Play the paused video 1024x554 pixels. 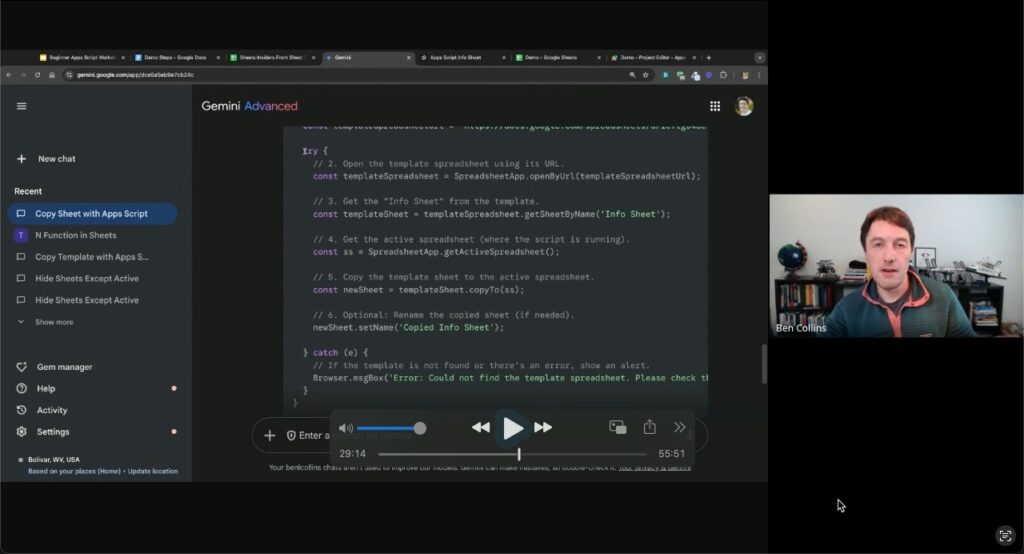pos(513,428)
